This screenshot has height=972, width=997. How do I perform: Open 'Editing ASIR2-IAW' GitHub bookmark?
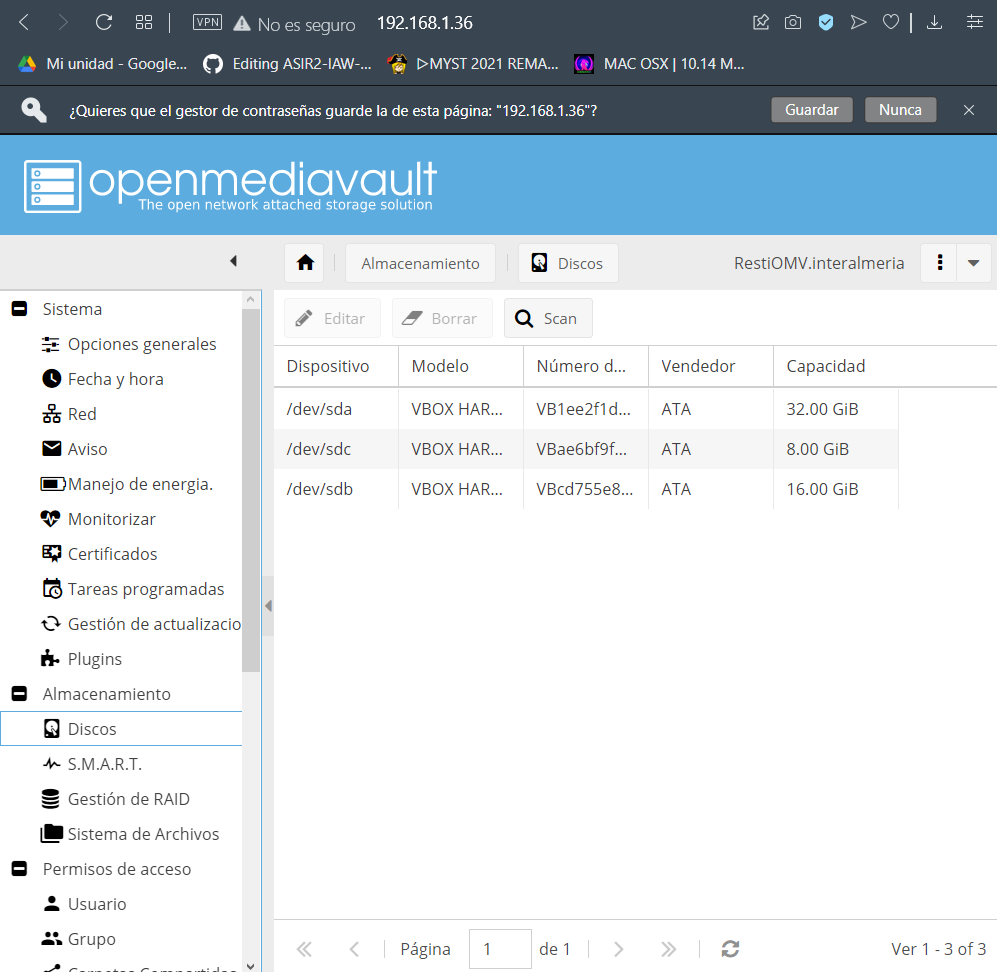coord(287,64)
